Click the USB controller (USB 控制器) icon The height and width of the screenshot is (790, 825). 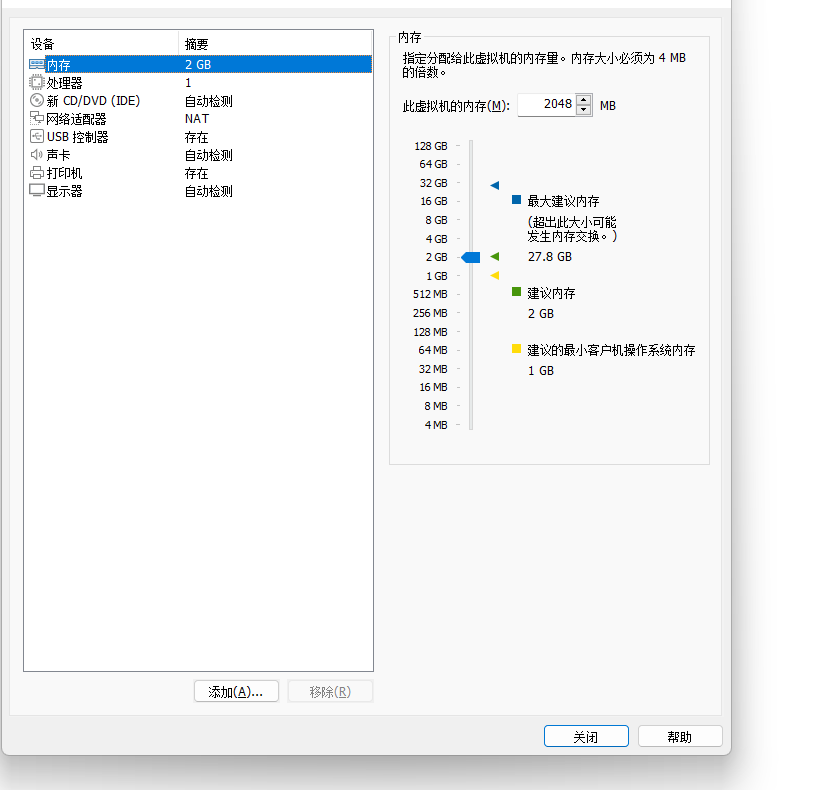click(x=37, y=136)
